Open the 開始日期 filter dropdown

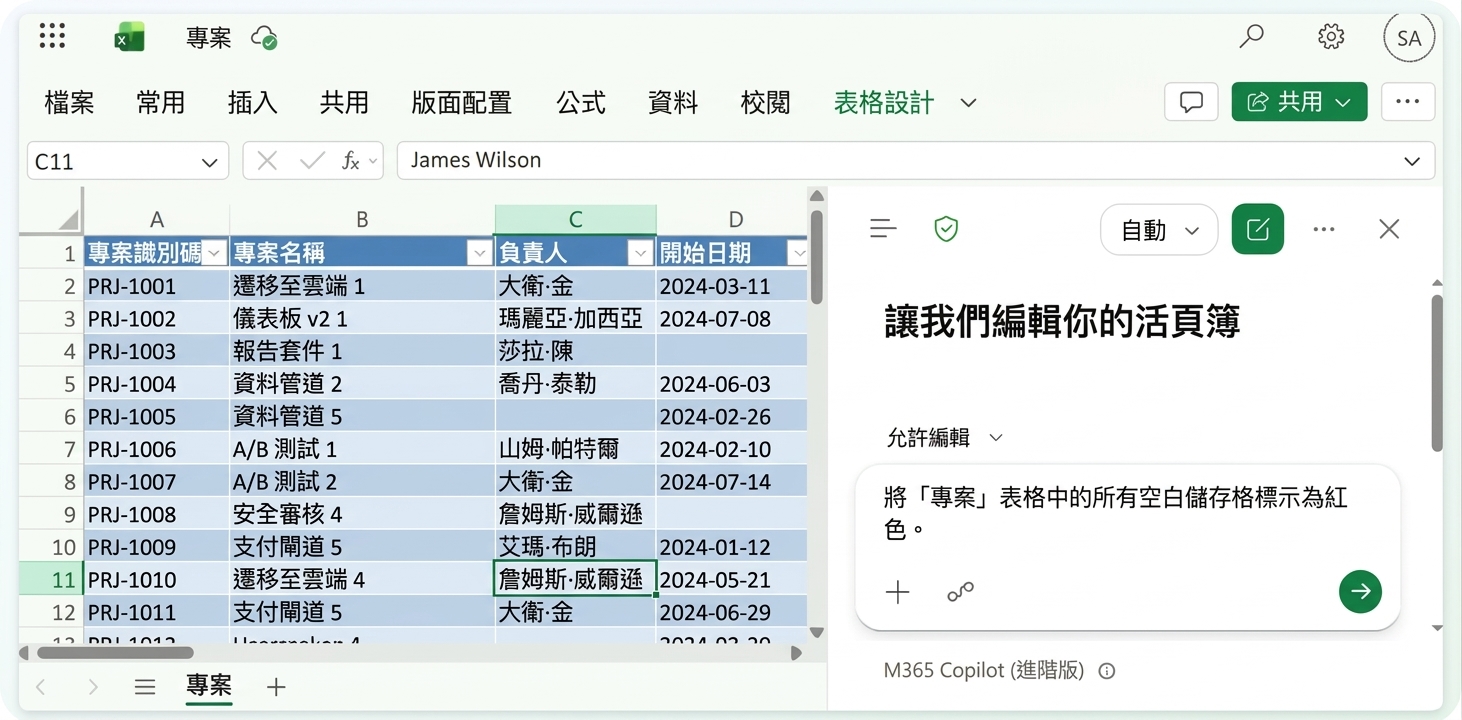797,254
